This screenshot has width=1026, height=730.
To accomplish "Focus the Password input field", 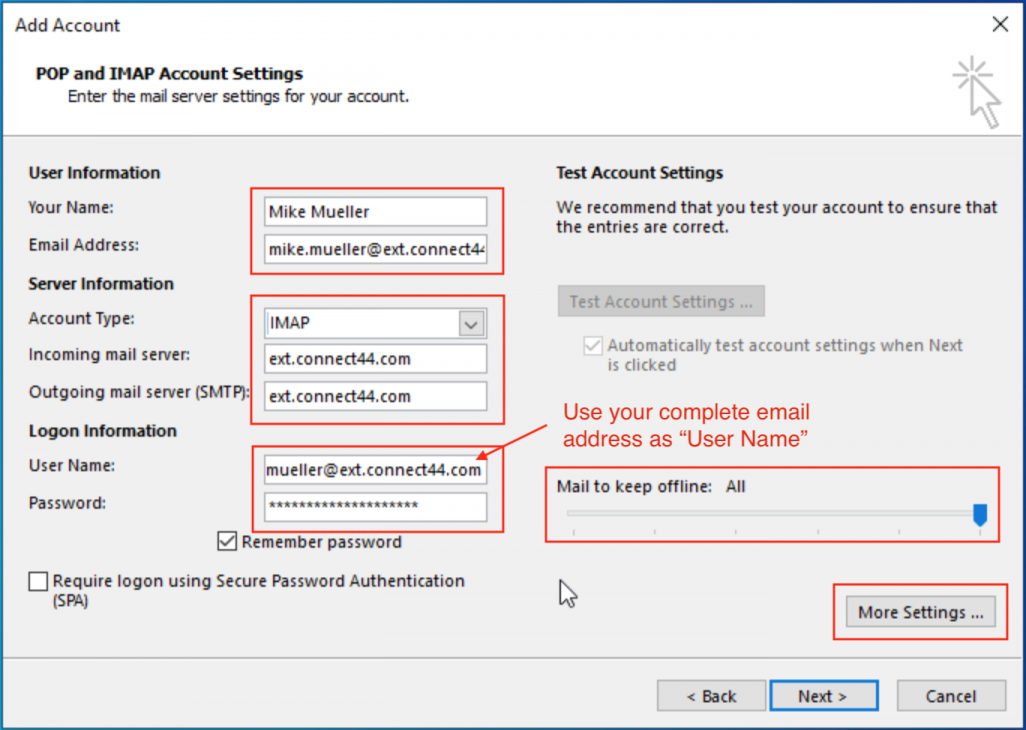I will (x=375, y=507).
